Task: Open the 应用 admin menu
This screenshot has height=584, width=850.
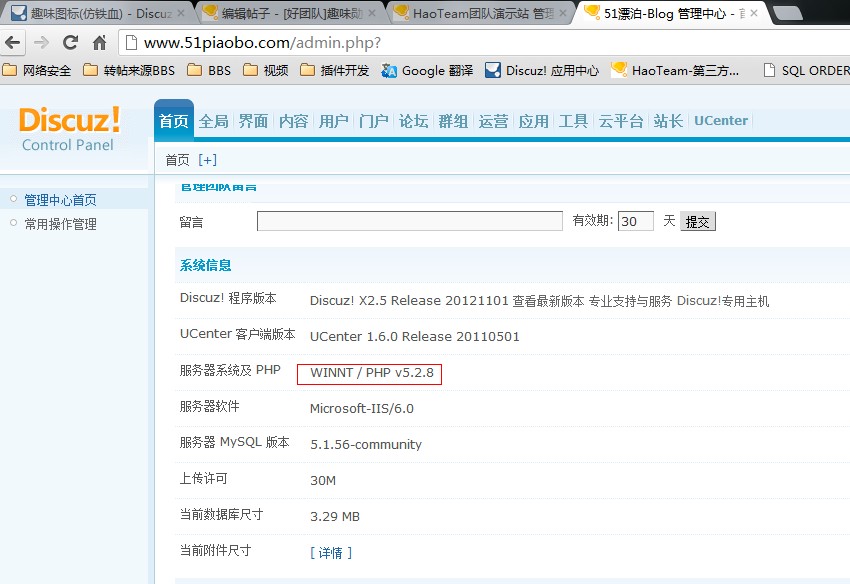Action: point(533,121)
